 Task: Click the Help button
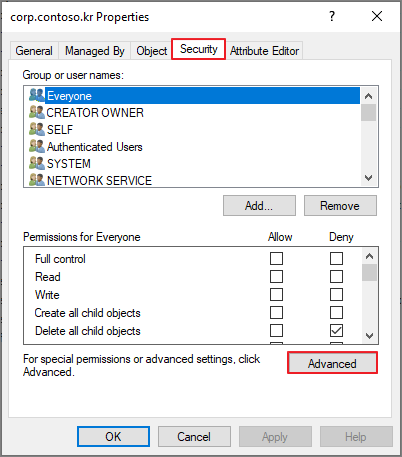tap(356, 437)
